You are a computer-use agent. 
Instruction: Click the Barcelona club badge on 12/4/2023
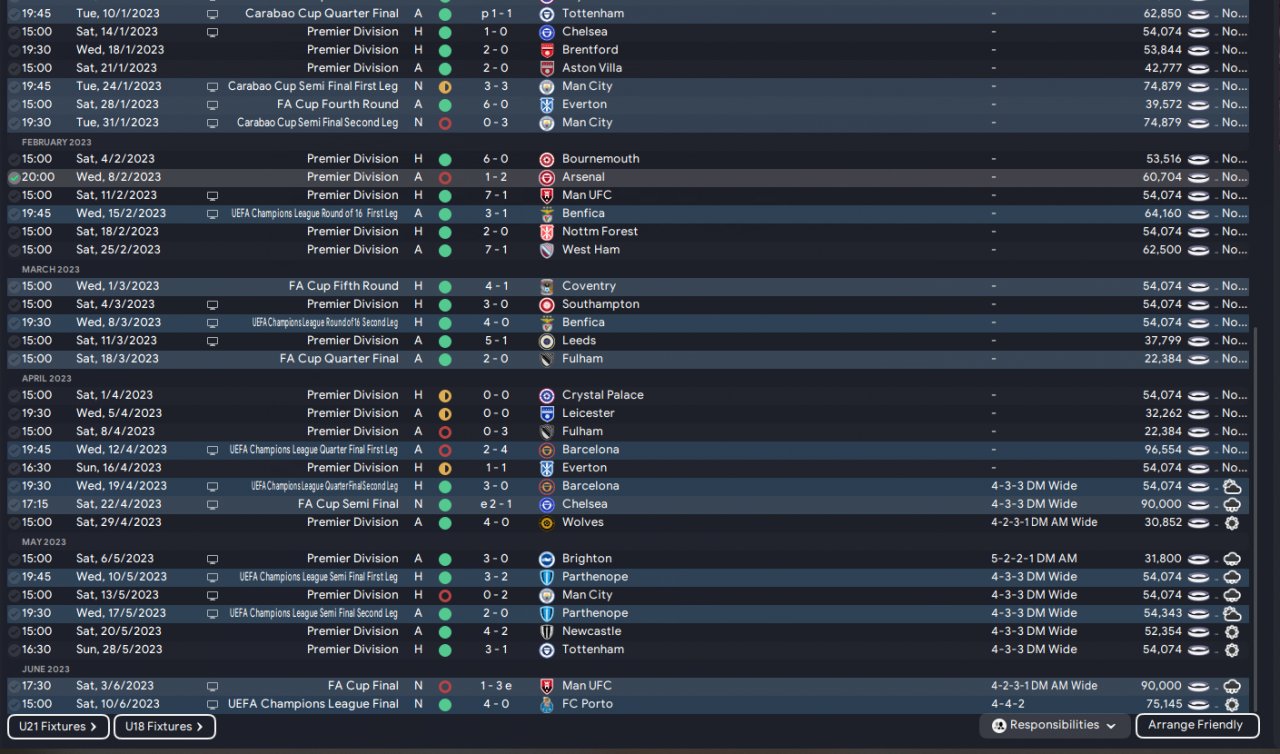(x=546, y=450)
